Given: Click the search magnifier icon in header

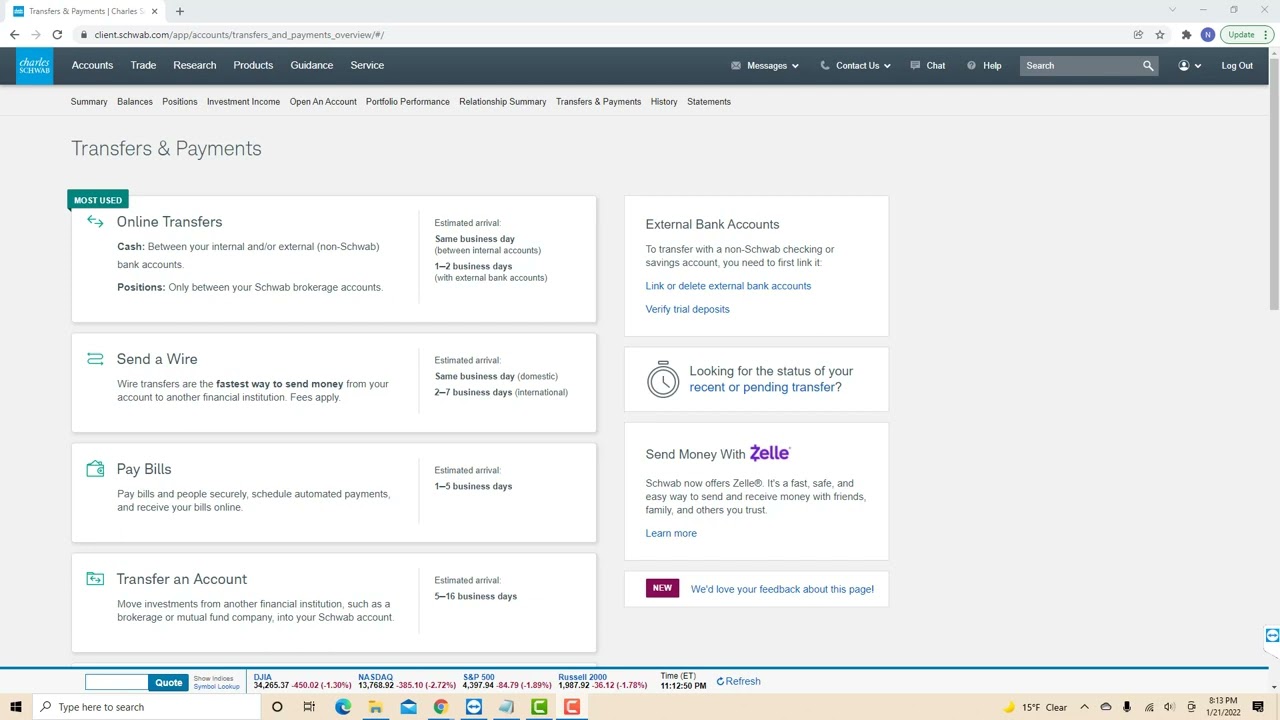Looking at the screenshot, I should click(x=1148, y=66).
